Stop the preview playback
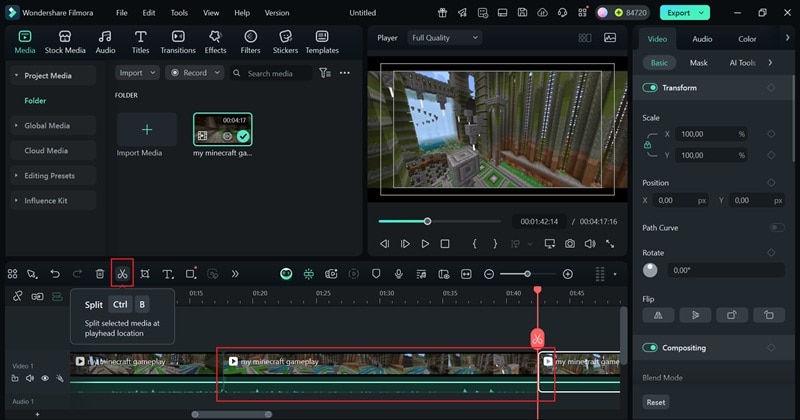Screen dimensions: 800x420 click(x=445, y=244)
